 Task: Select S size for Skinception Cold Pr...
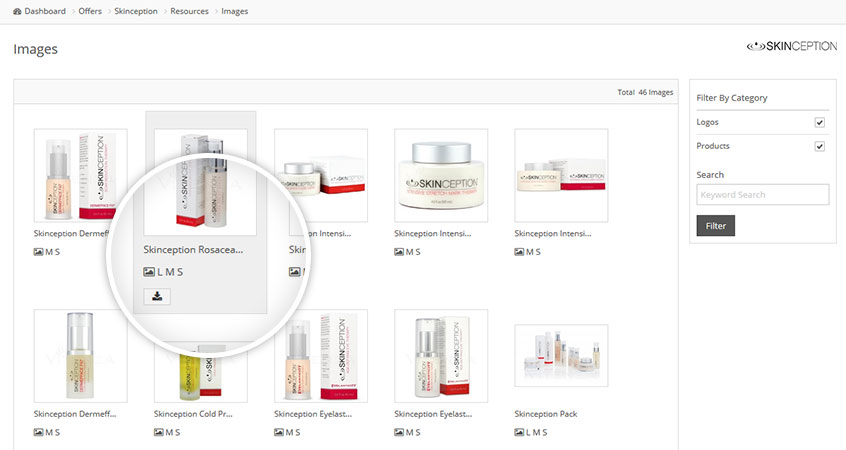point(178,432)
